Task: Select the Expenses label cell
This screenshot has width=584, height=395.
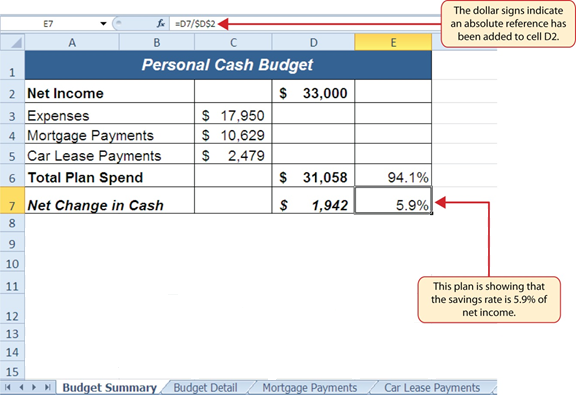Action: (x=110, y=114)
